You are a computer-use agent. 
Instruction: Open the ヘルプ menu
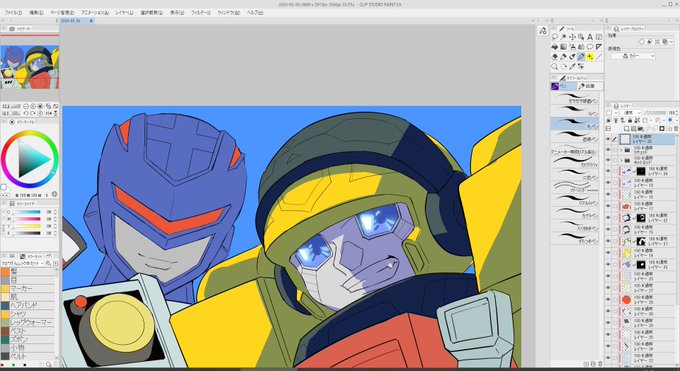pos(255,13)
